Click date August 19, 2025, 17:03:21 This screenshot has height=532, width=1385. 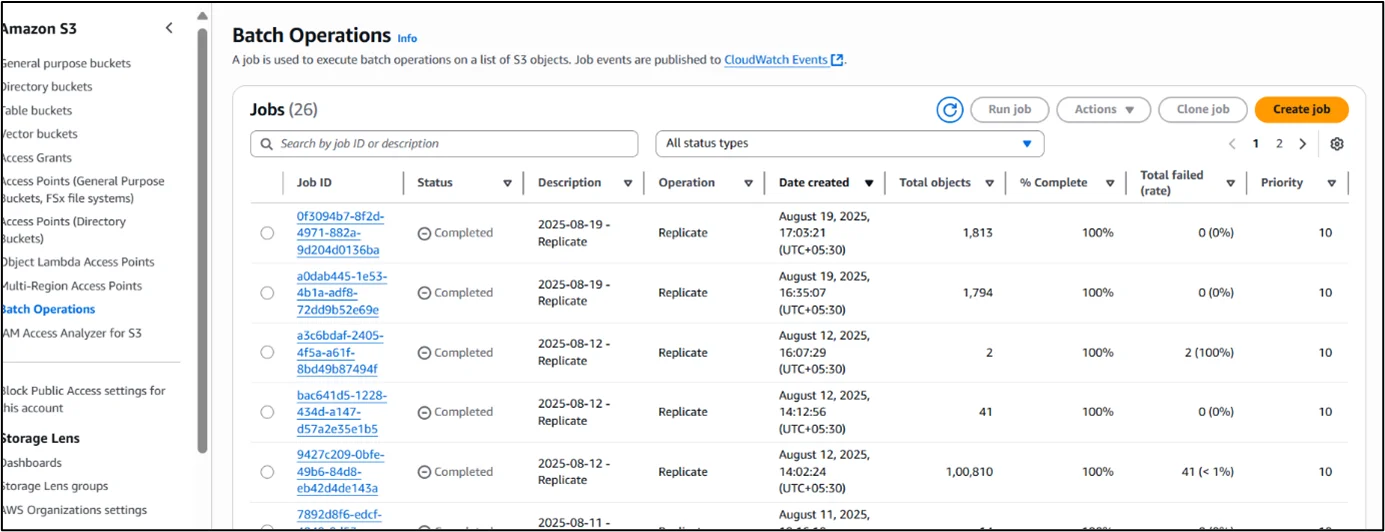tap(824, 233)
